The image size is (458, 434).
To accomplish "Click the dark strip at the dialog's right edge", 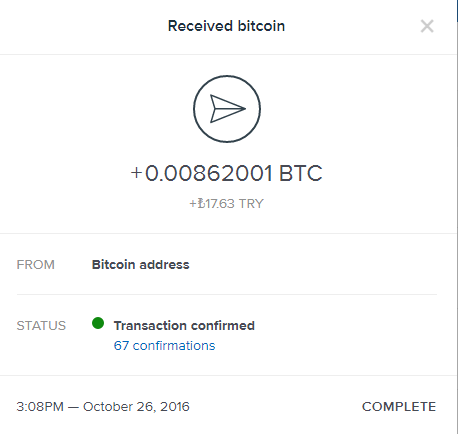I will (x=457, y=11).
